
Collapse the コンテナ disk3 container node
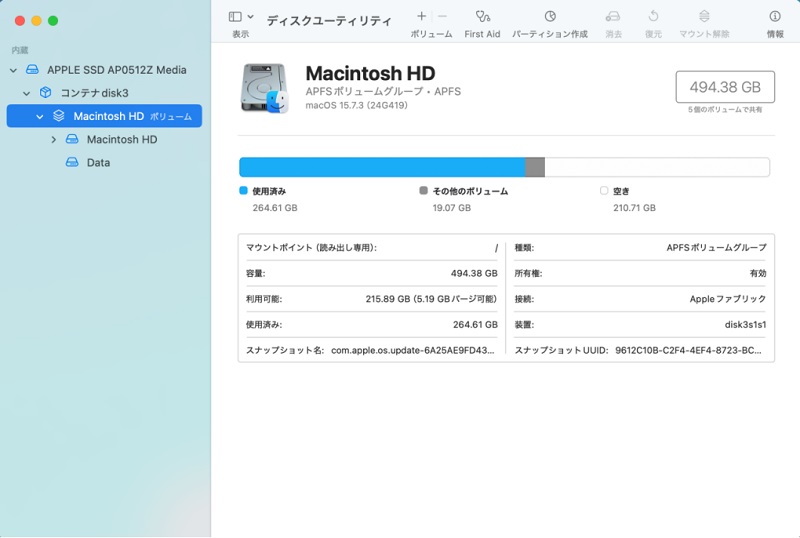[x=27, y=93]
